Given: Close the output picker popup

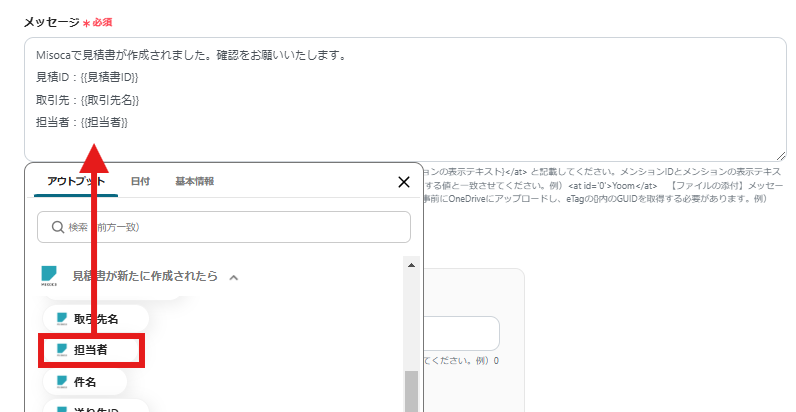Looking at the screenshot, I should point(404,182).
